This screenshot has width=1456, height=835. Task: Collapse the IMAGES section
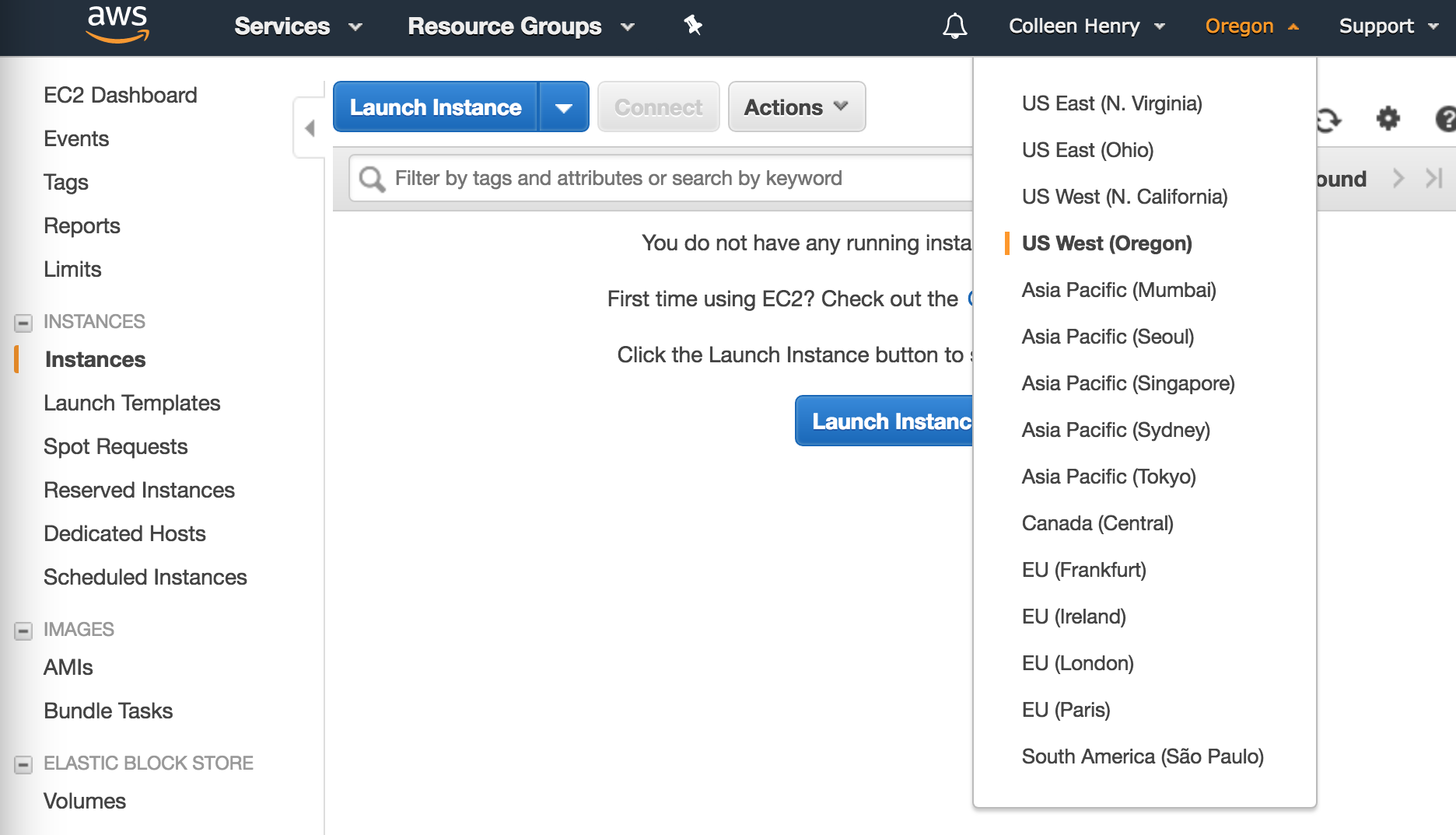(24, 631)
